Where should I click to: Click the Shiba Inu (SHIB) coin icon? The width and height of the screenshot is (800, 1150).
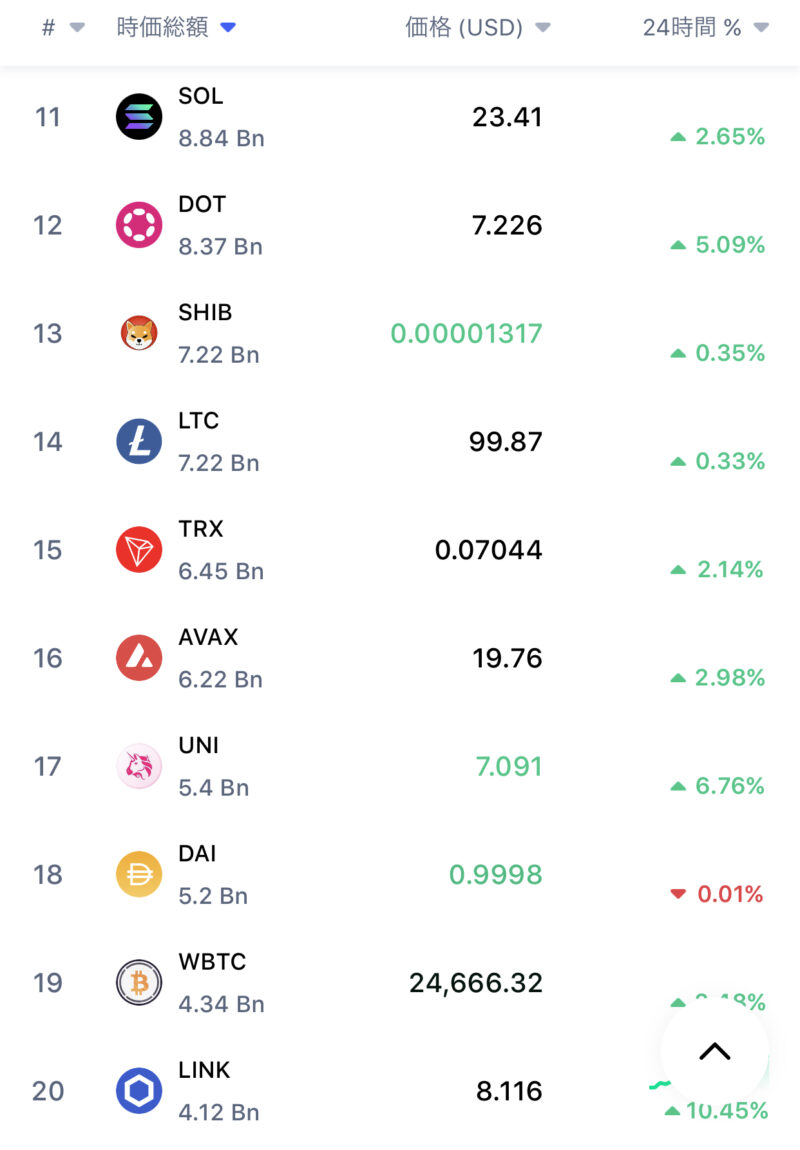(x=139, y=333)
